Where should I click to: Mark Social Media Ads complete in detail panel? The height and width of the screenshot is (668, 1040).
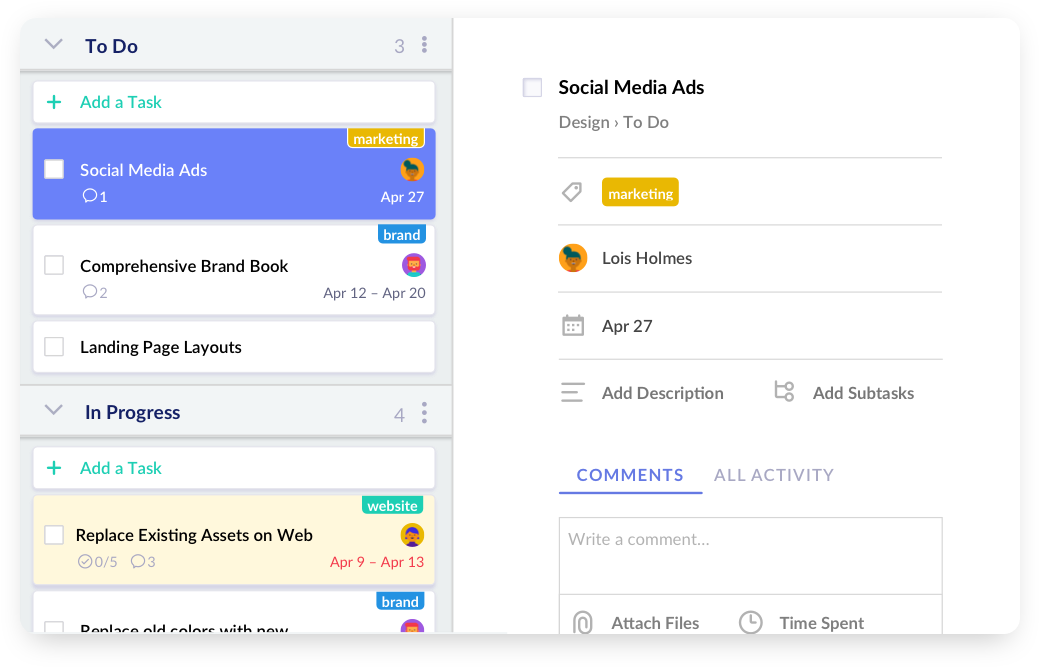point(532,88)
